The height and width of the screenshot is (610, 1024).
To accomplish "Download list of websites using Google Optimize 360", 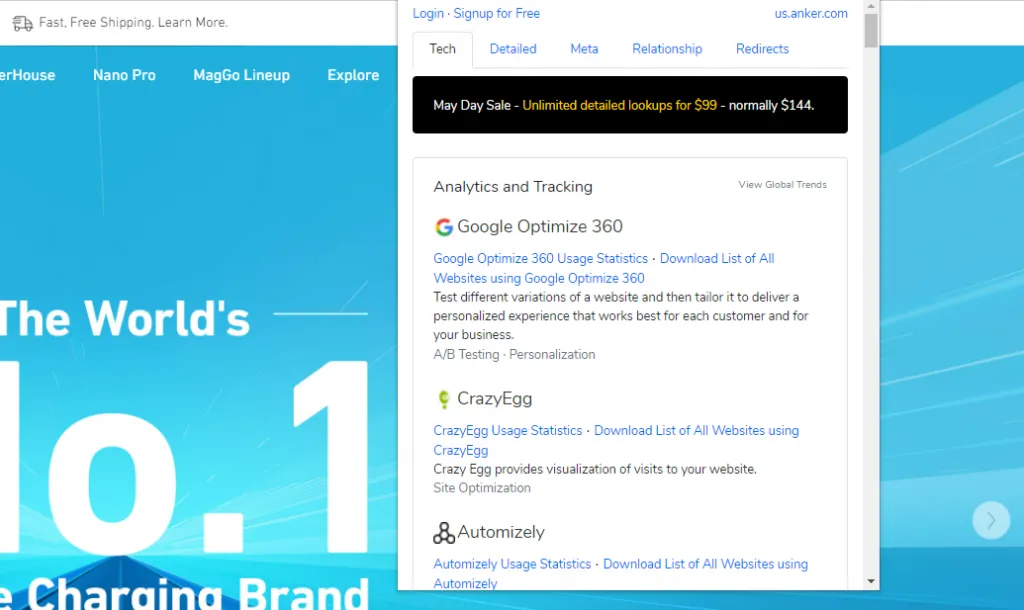I will (604, 268).
